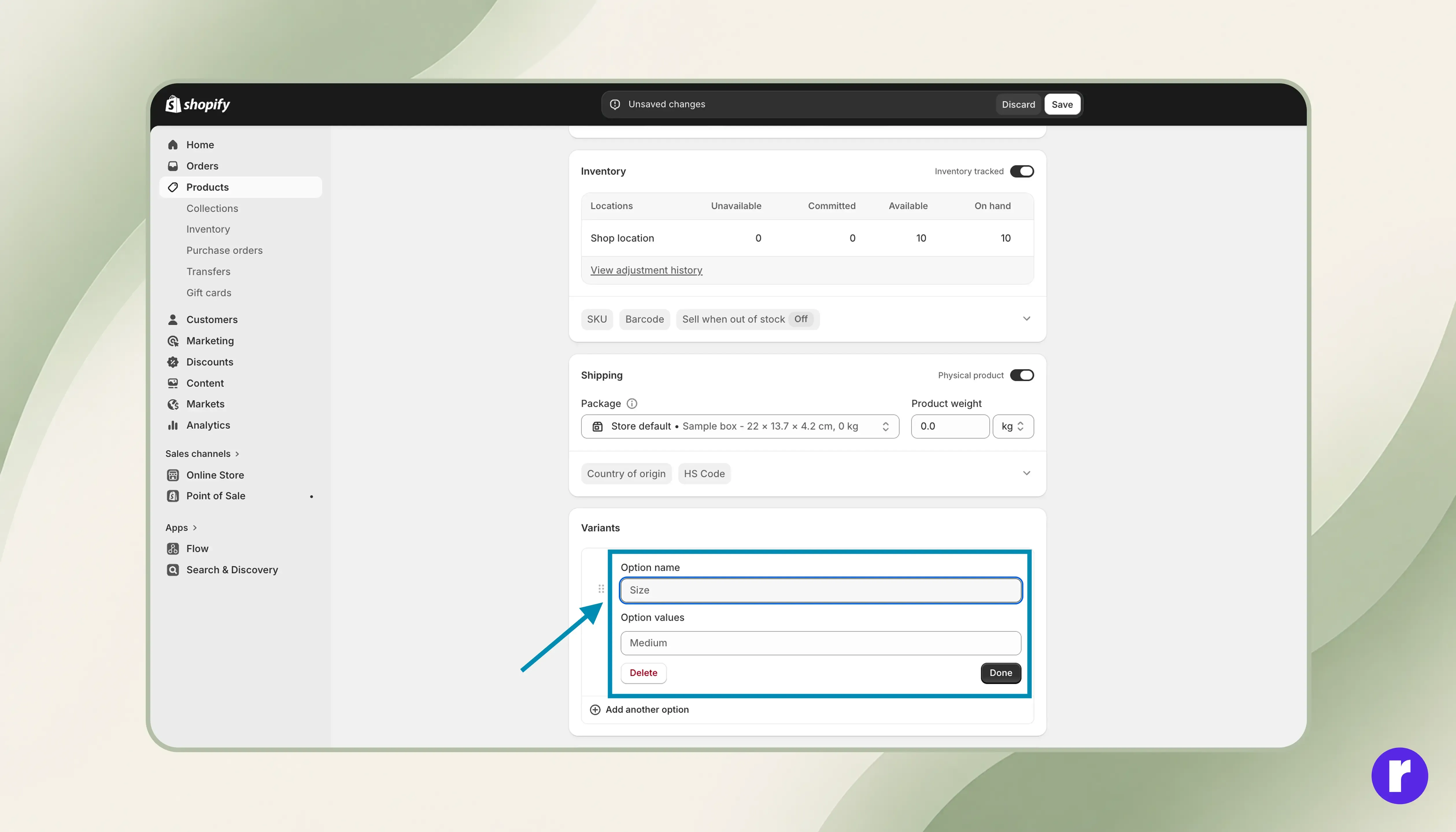The width and height of the screenshot is (1456, 832).
Task: Open the Package selection dropdown
Action: (x=740, y=426)
